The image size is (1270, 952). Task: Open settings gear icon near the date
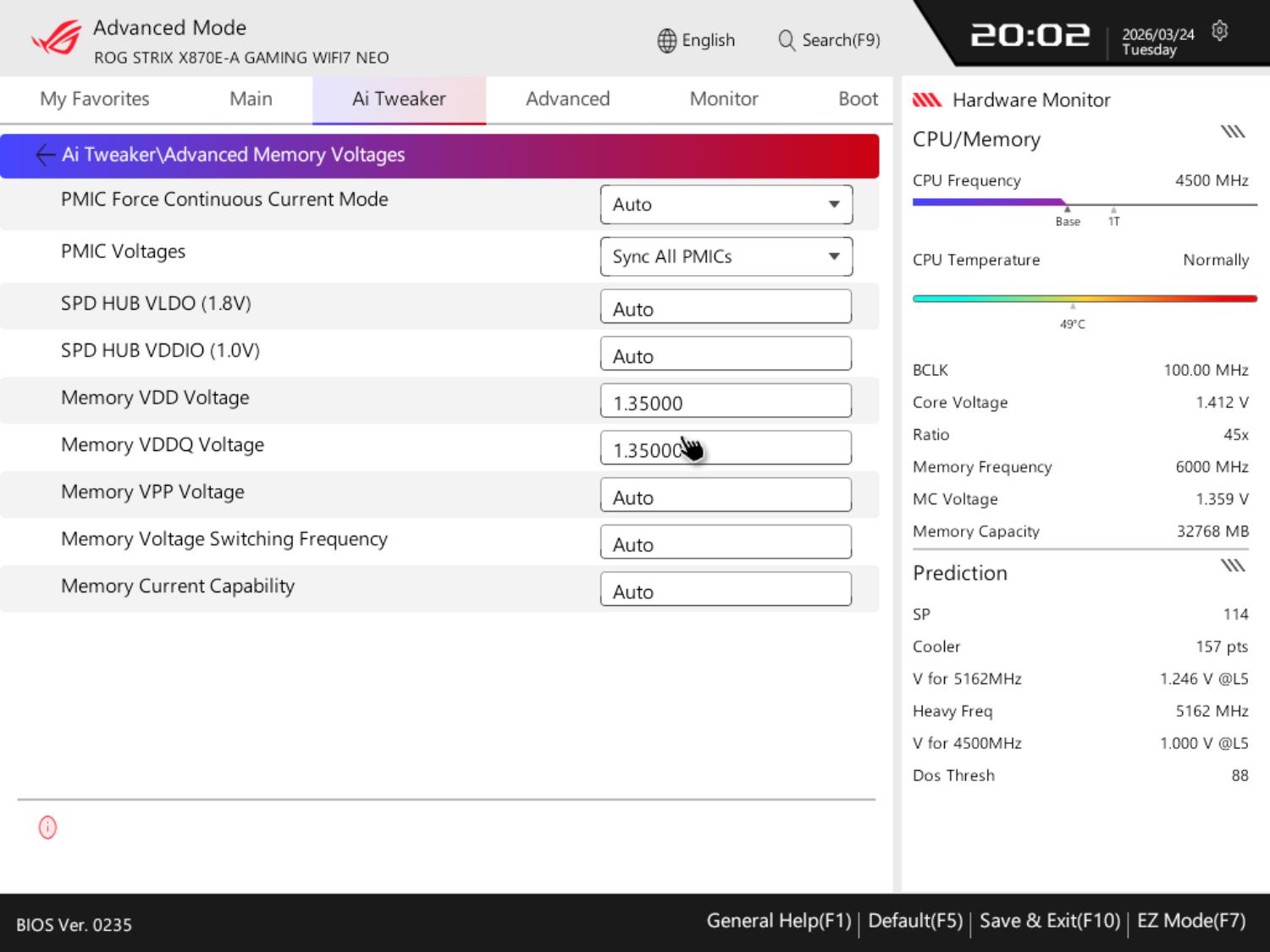(1219, 31)
